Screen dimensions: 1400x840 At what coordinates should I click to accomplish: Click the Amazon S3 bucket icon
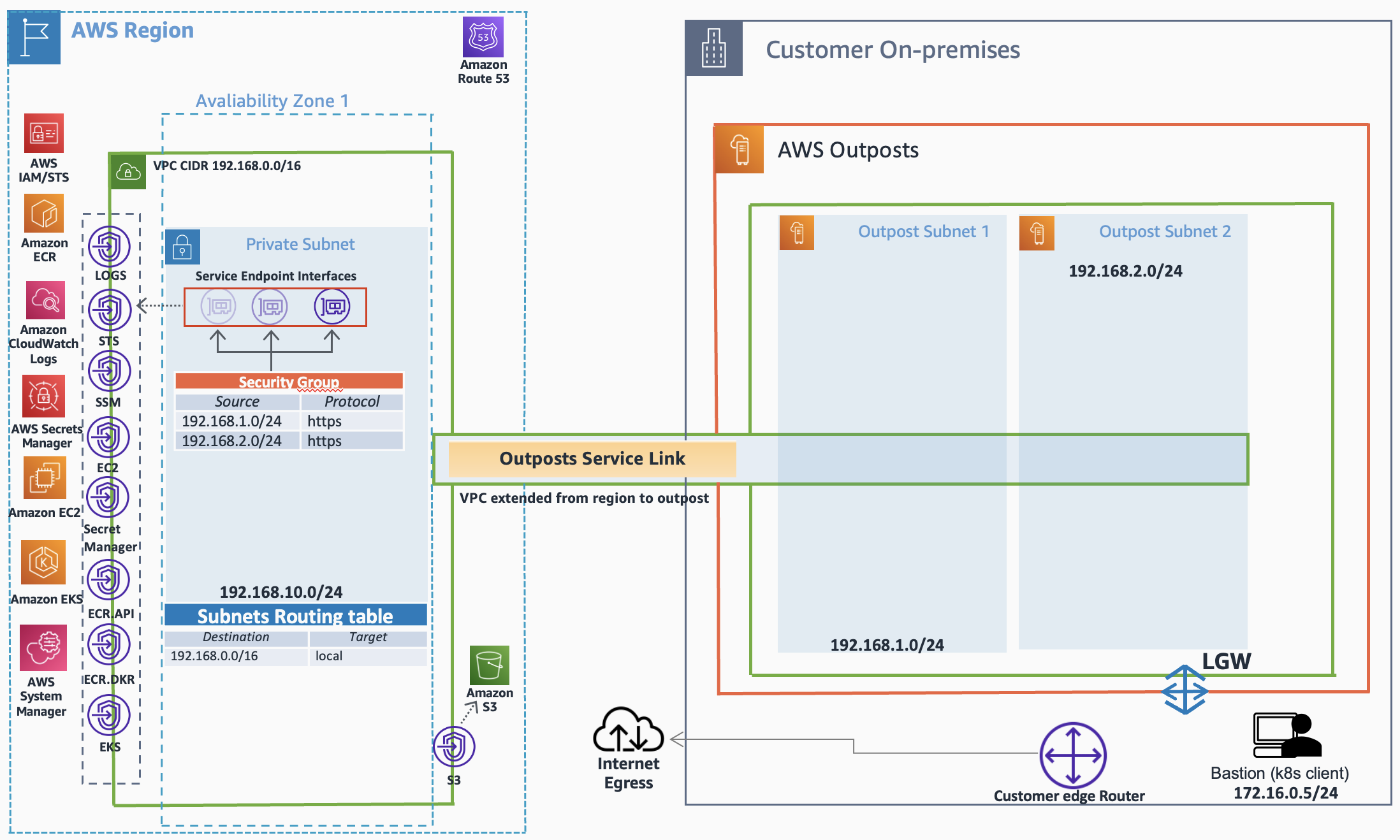coord(489,665)
